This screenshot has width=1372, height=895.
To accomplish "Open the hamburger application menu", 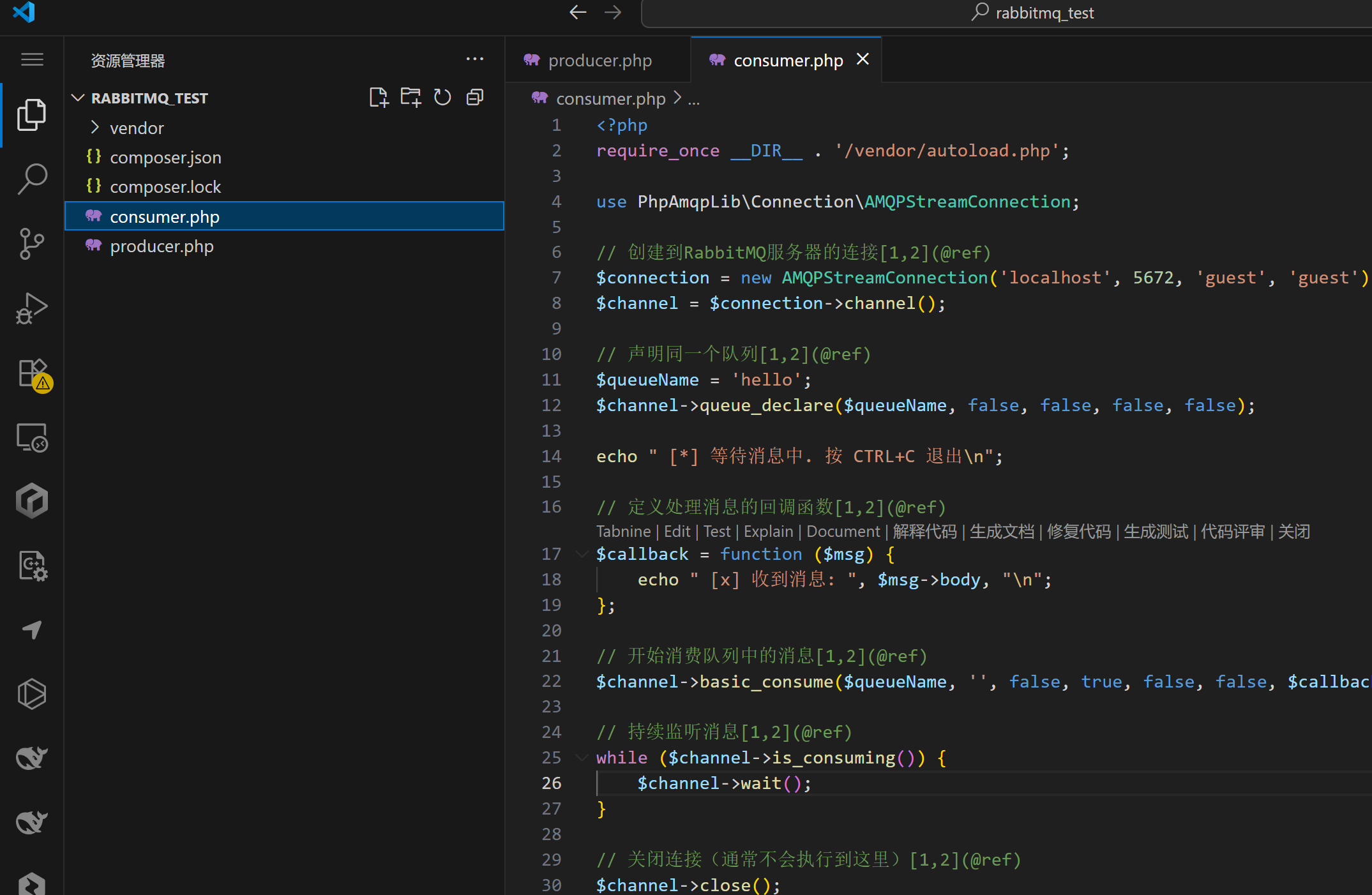I will 32,60.
